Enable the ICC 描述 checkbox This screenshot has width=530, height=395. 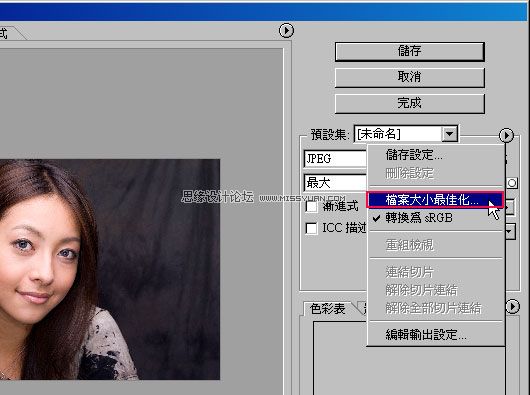(311, 228)
